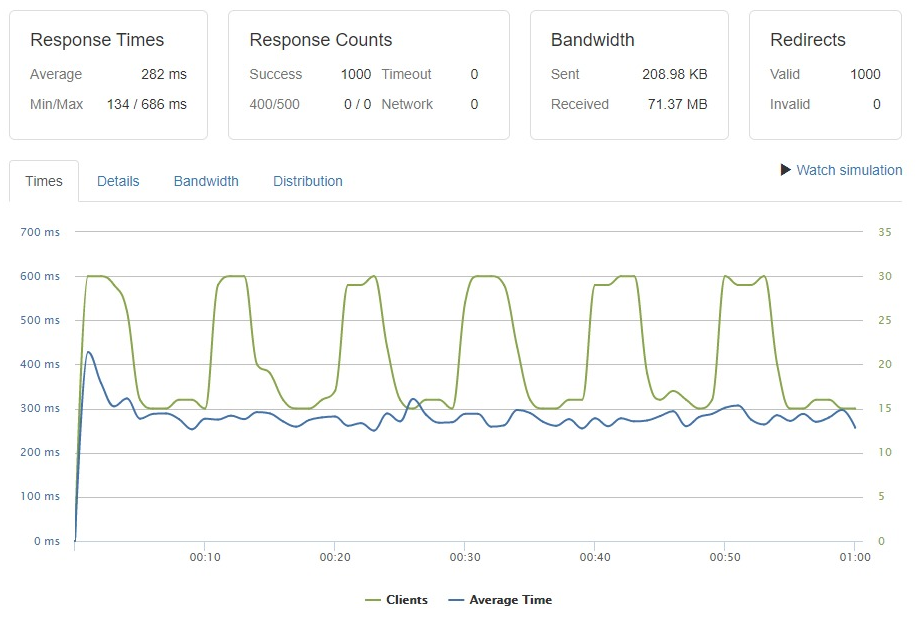Click the 00:30 axis label on timeline

click(x=467, y=558)
